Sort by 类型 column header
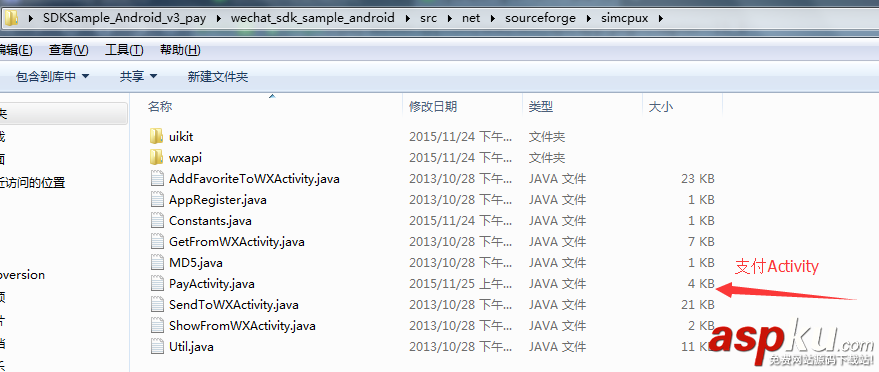 (x=540, y=106)
